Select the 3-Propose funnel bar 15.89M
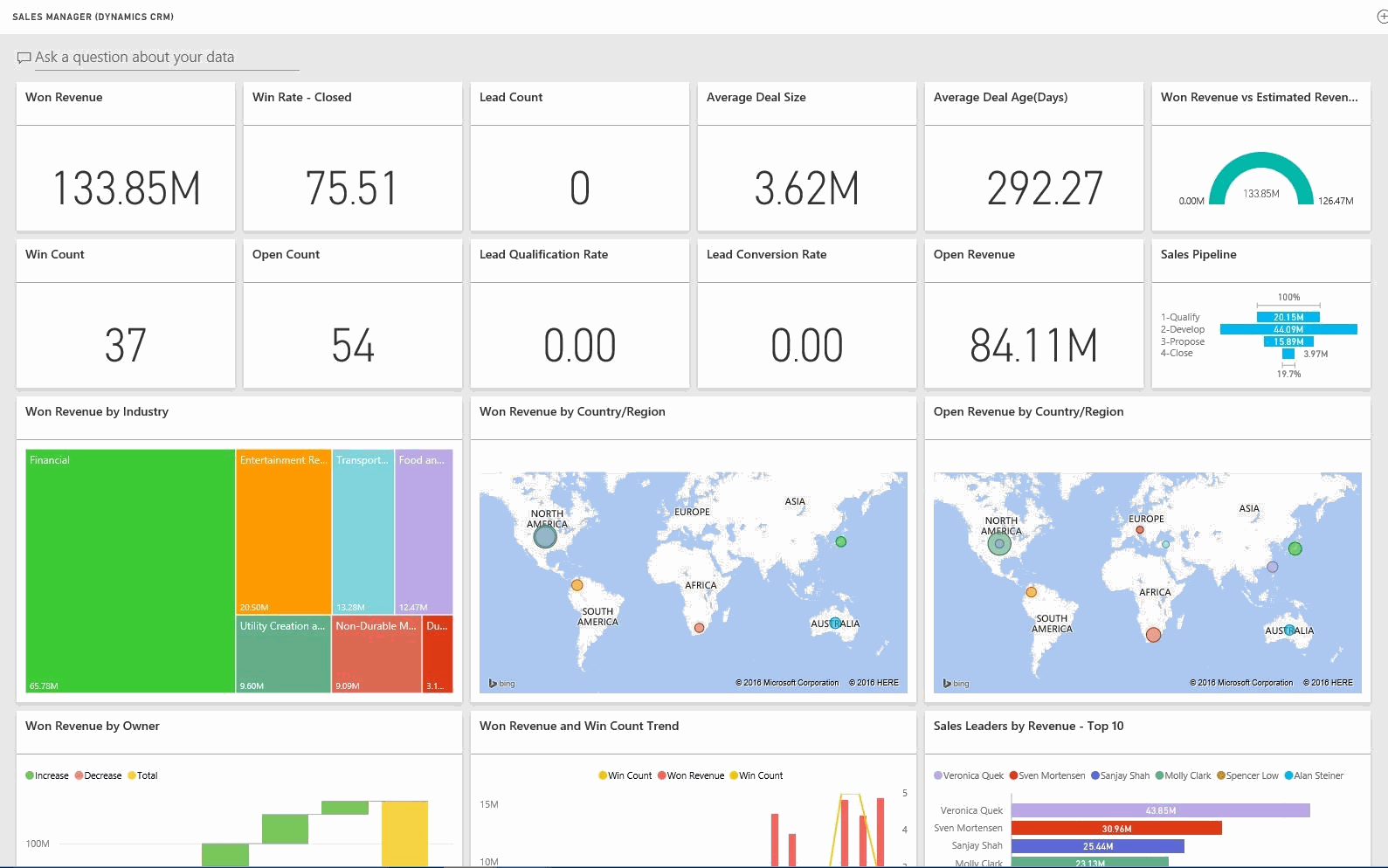Screen dimensions: 1388x868 coord(1288,341)
